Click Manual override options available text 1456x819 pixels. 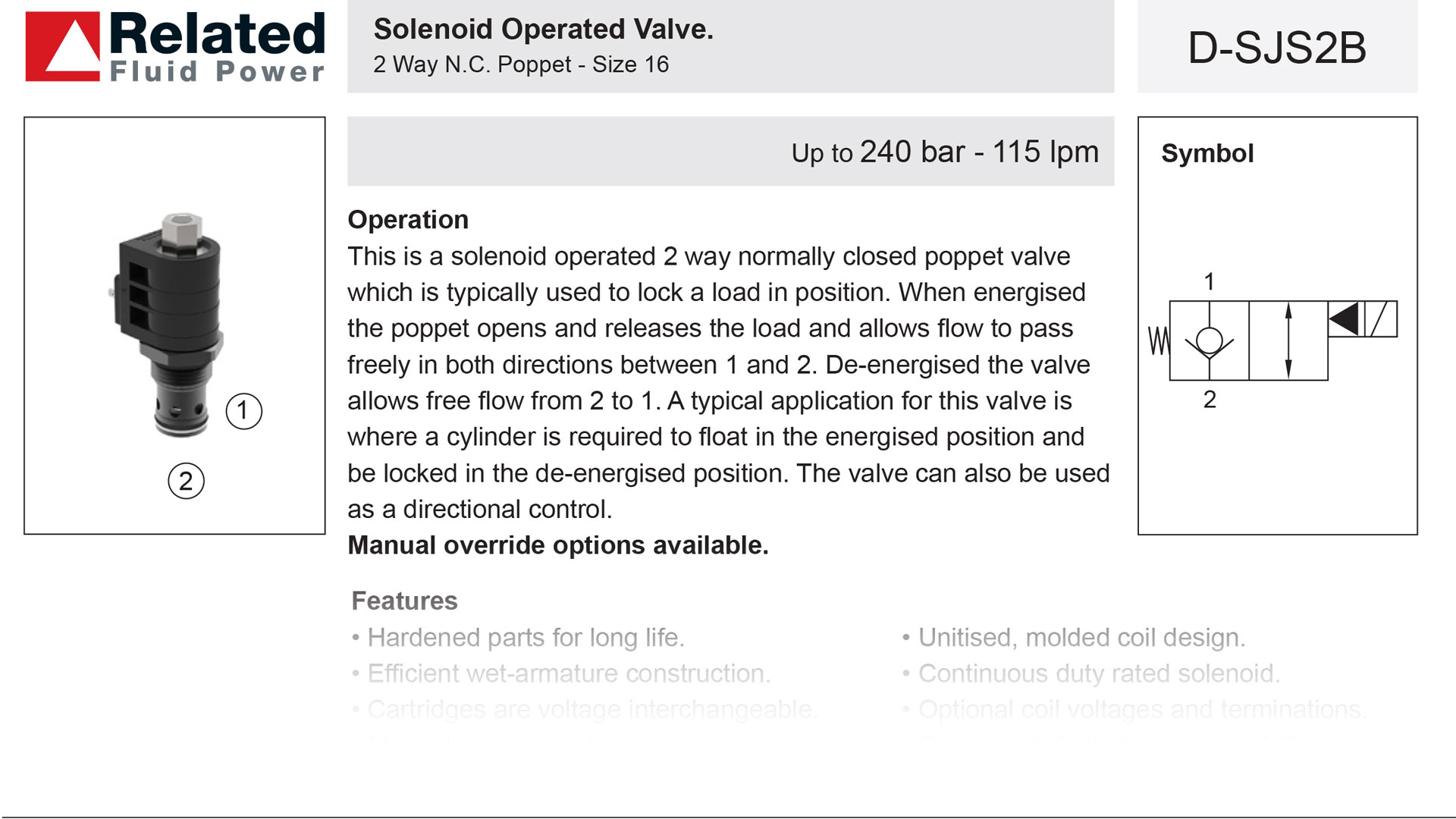pos(558,545)
